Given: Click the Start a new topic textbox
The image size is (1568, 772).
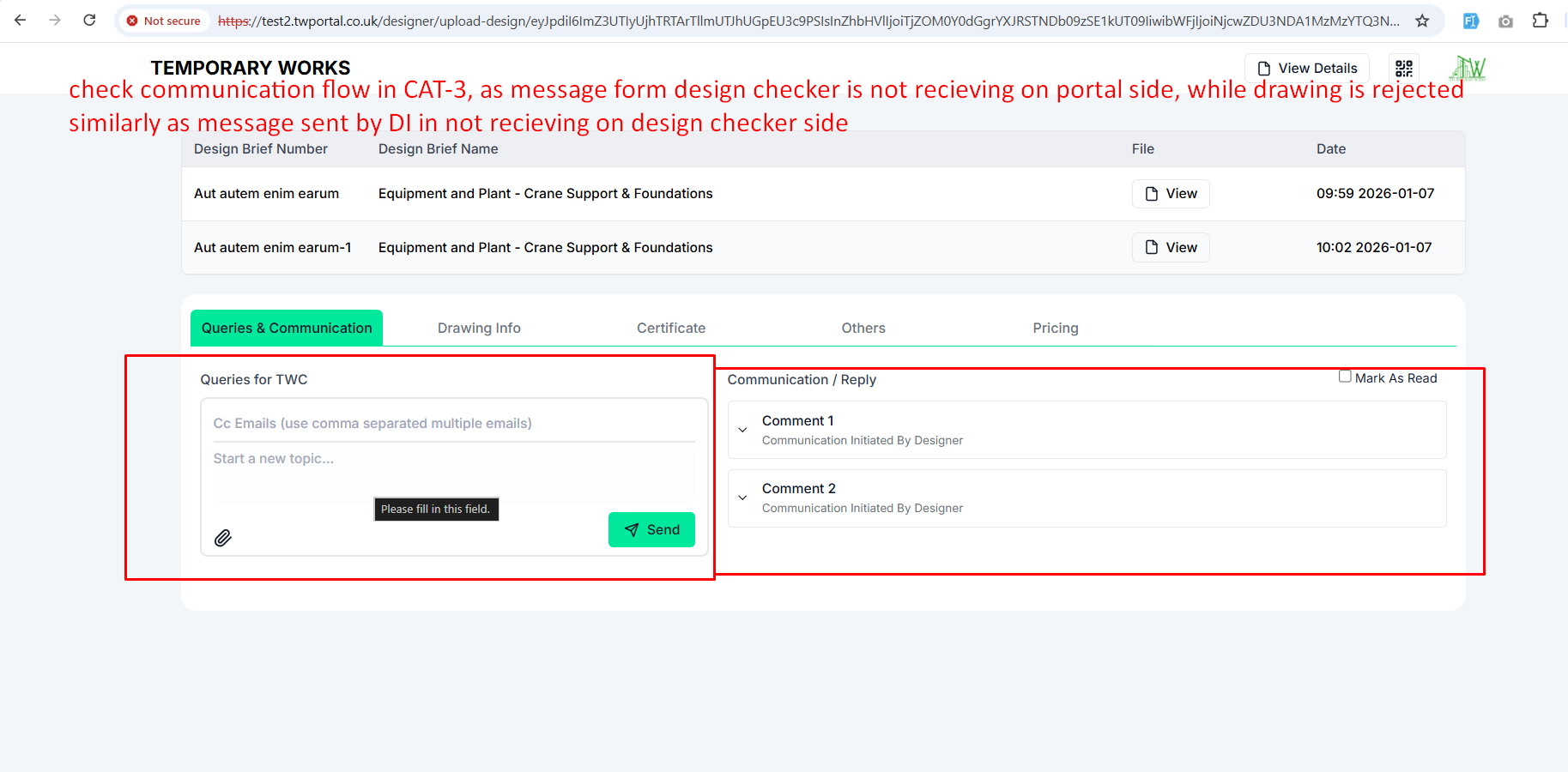Looking at the screenshot, I should click(x=454, y=470).
